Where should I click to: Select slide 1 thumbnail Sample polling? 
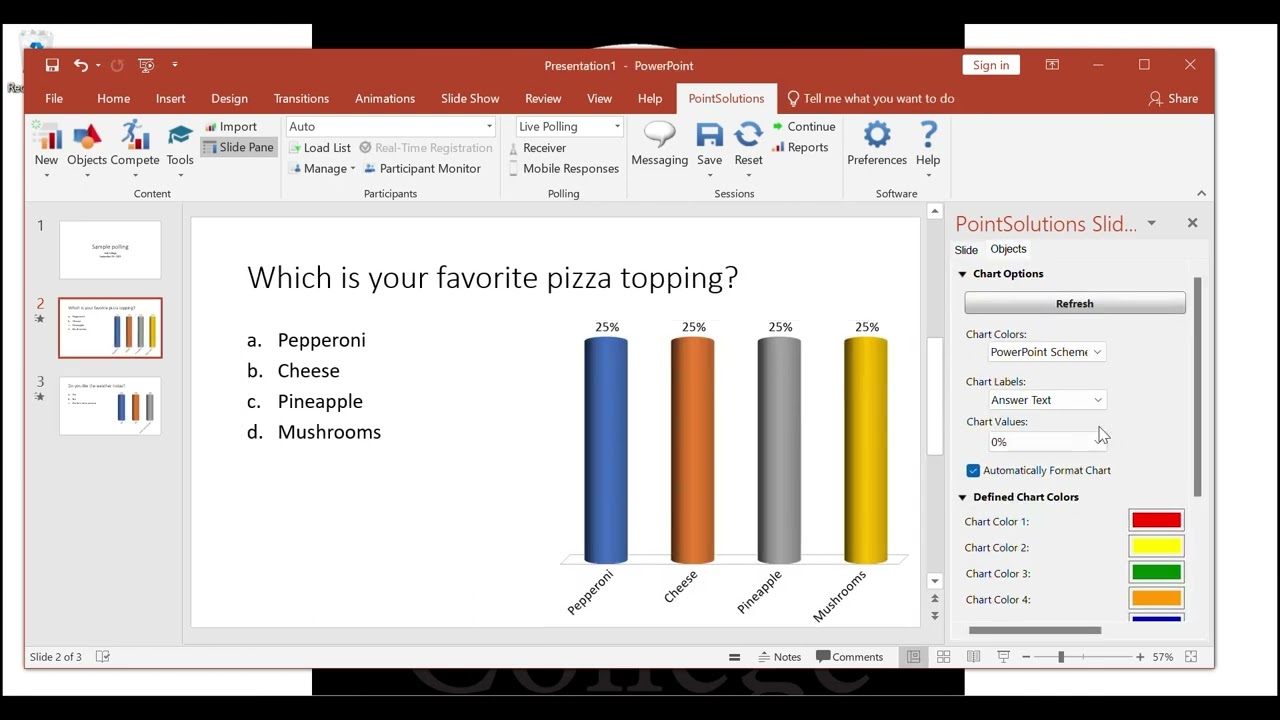pos(110,250)
